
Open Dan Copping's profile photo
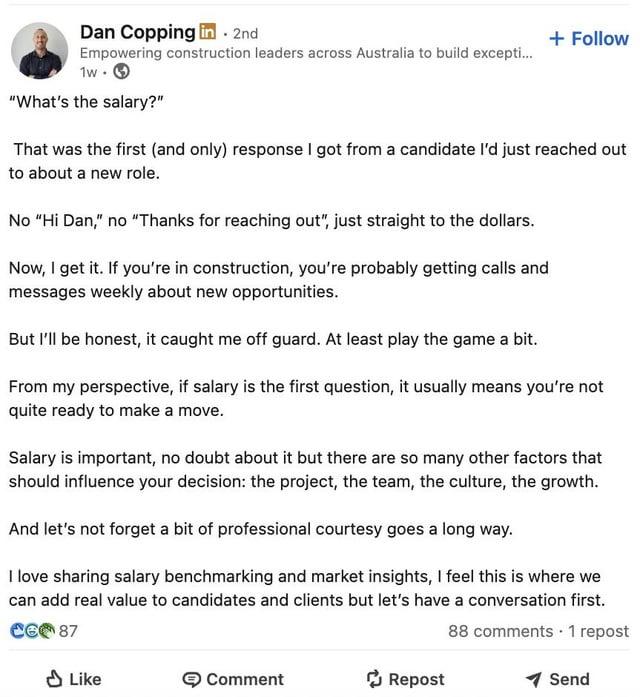click(40, 50)
